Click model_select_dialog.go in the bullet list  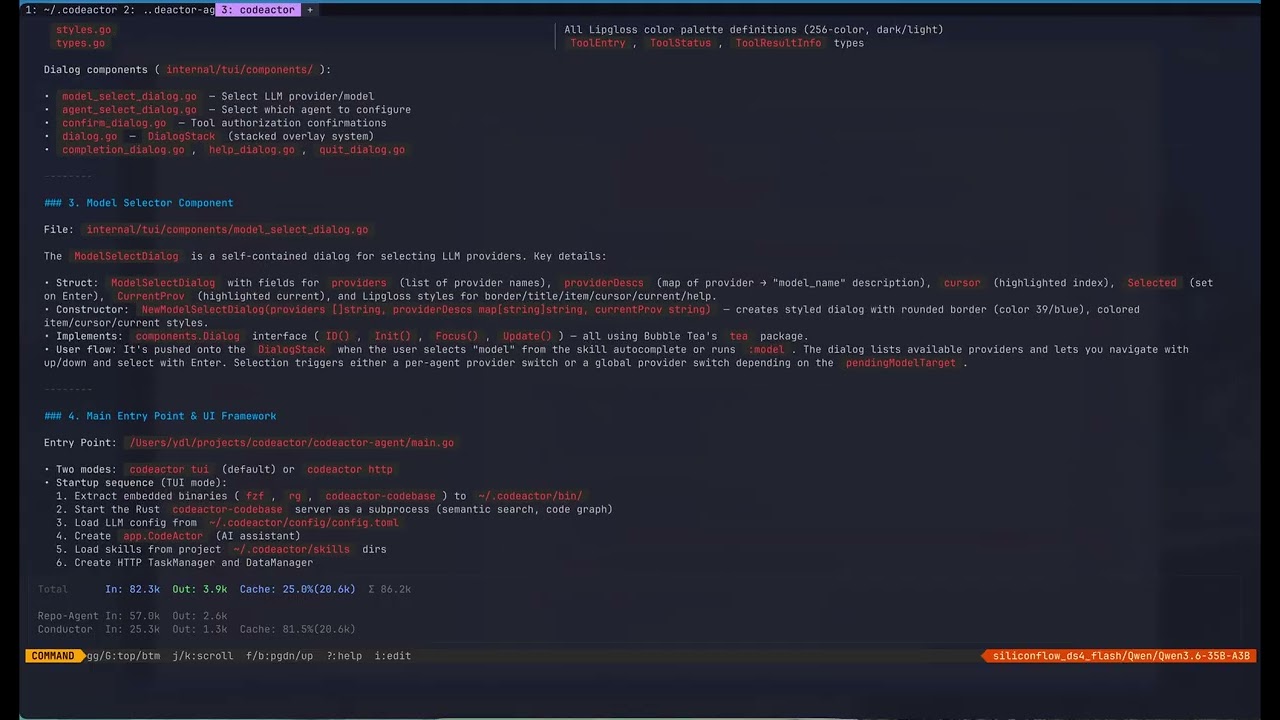[129, 97]
